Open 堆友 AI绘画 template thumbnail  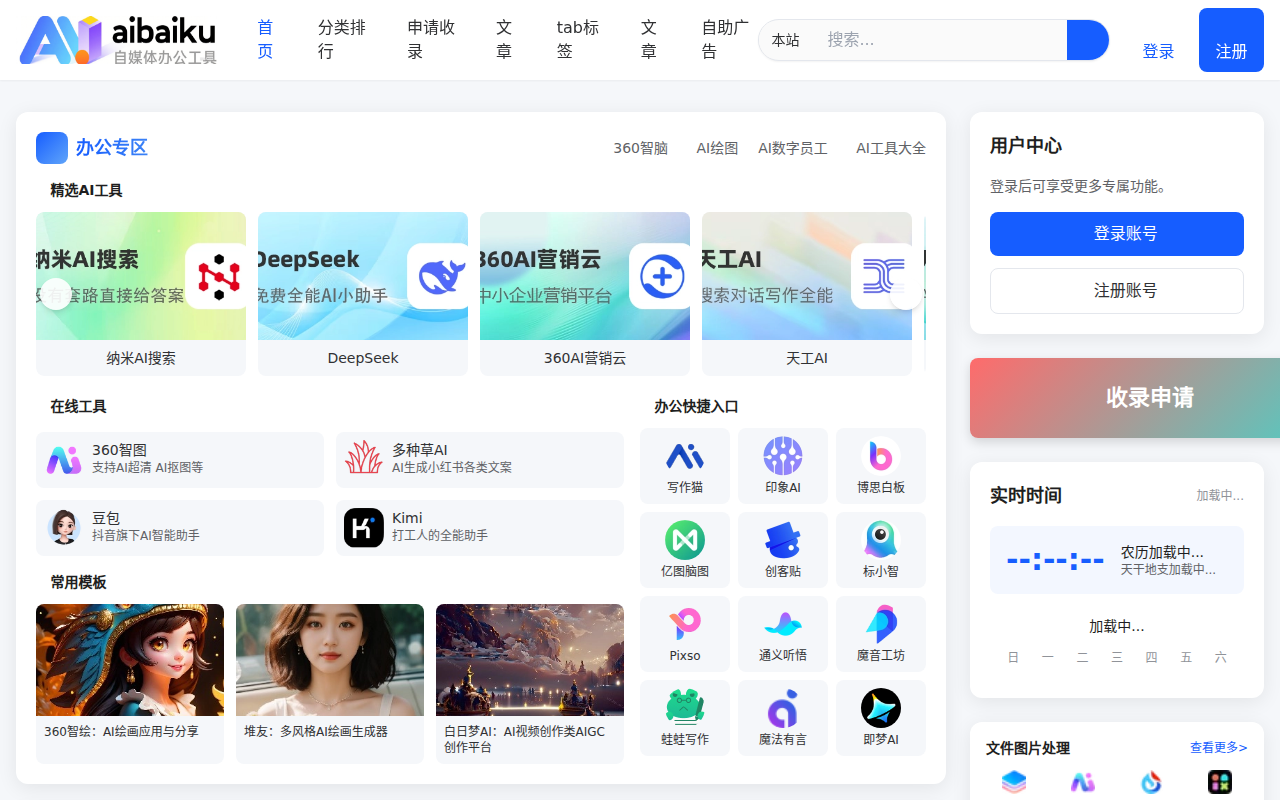330,660
